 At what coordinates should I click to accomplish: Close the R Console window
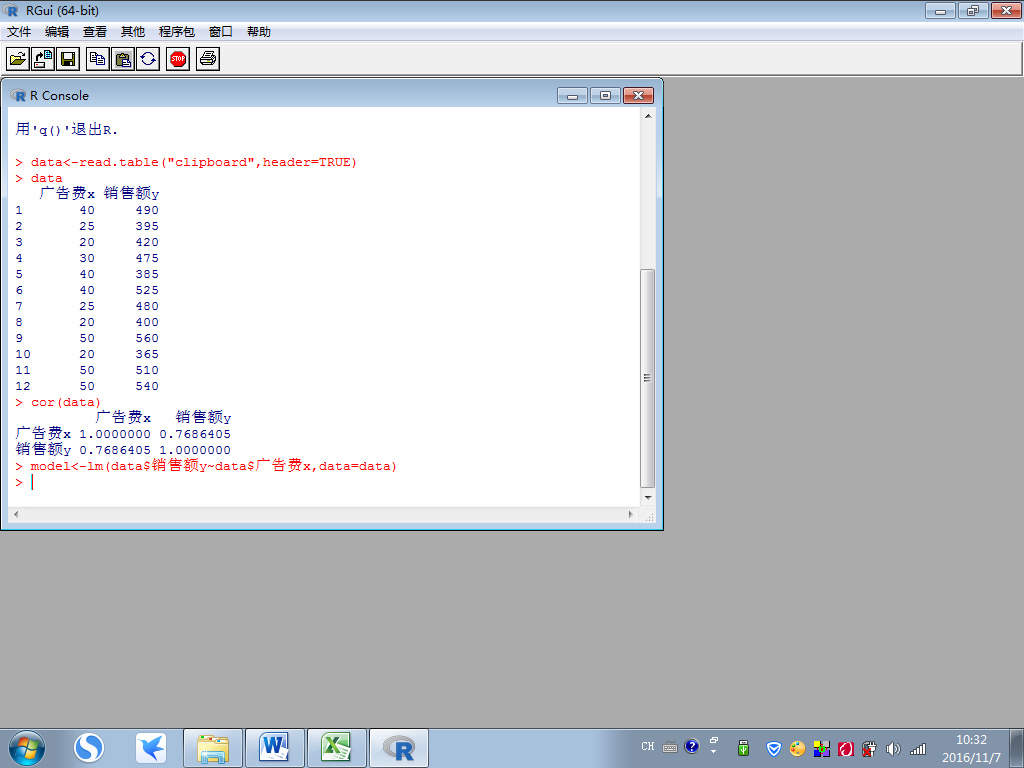pos(638,96)
